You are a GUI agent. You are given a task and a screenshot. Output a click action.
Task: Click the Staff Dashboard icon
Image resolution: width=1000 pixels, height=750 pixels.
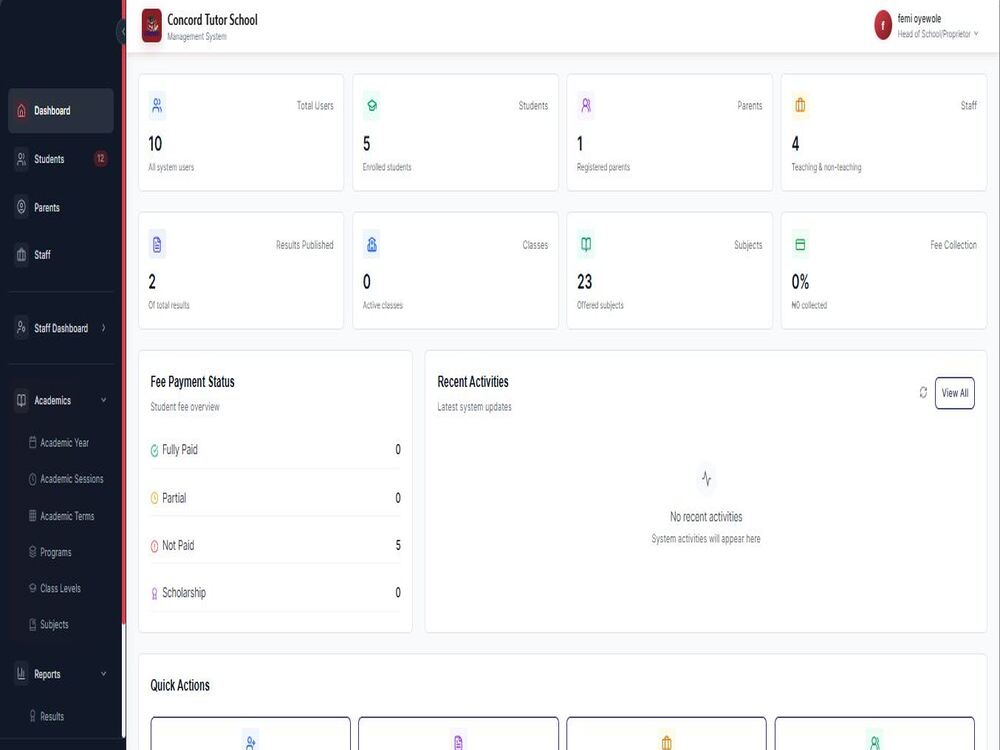21,328
